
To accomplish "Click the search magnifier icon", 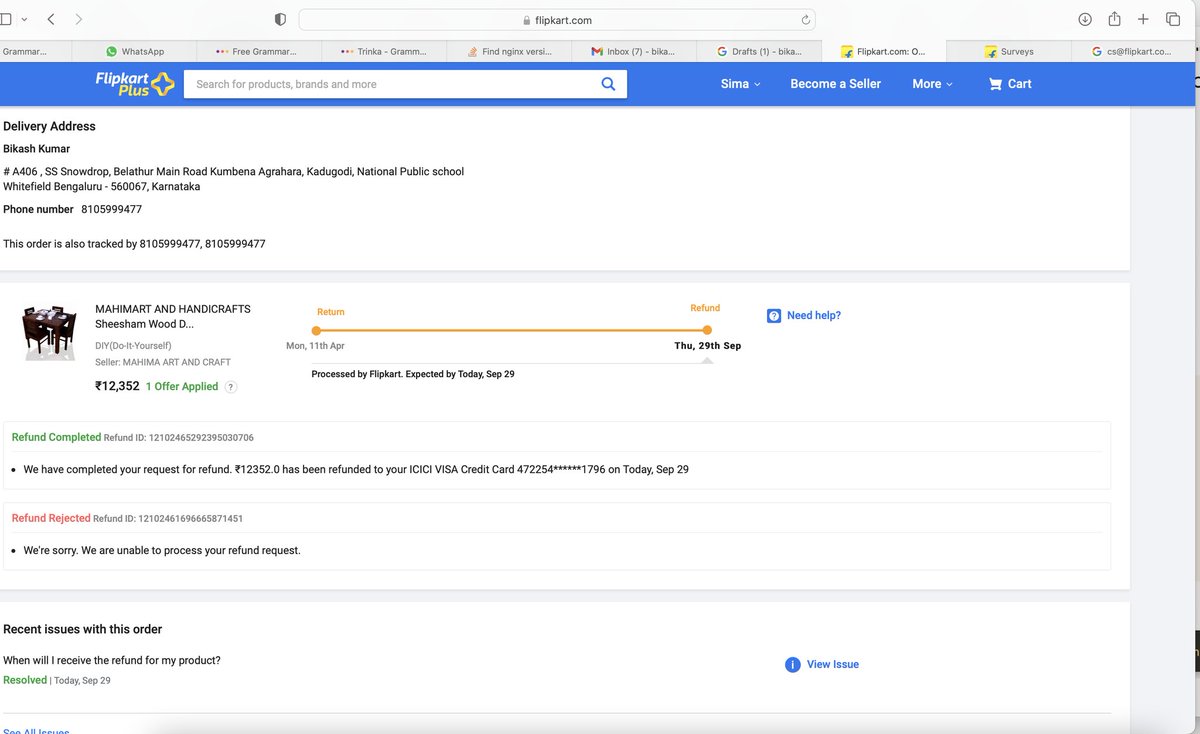I will tap(608, 84).
